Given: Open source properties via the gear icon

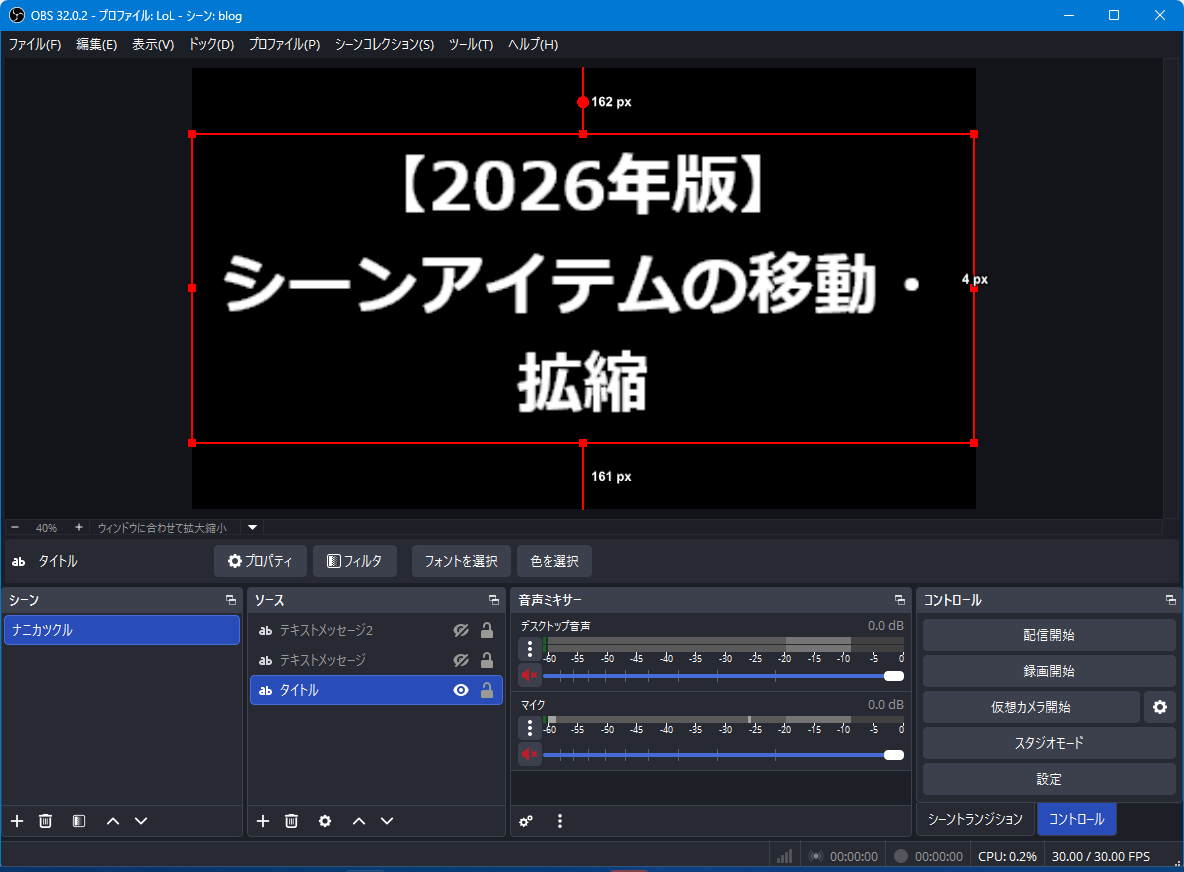Looking at the screenshot, I should pos(324,821).
